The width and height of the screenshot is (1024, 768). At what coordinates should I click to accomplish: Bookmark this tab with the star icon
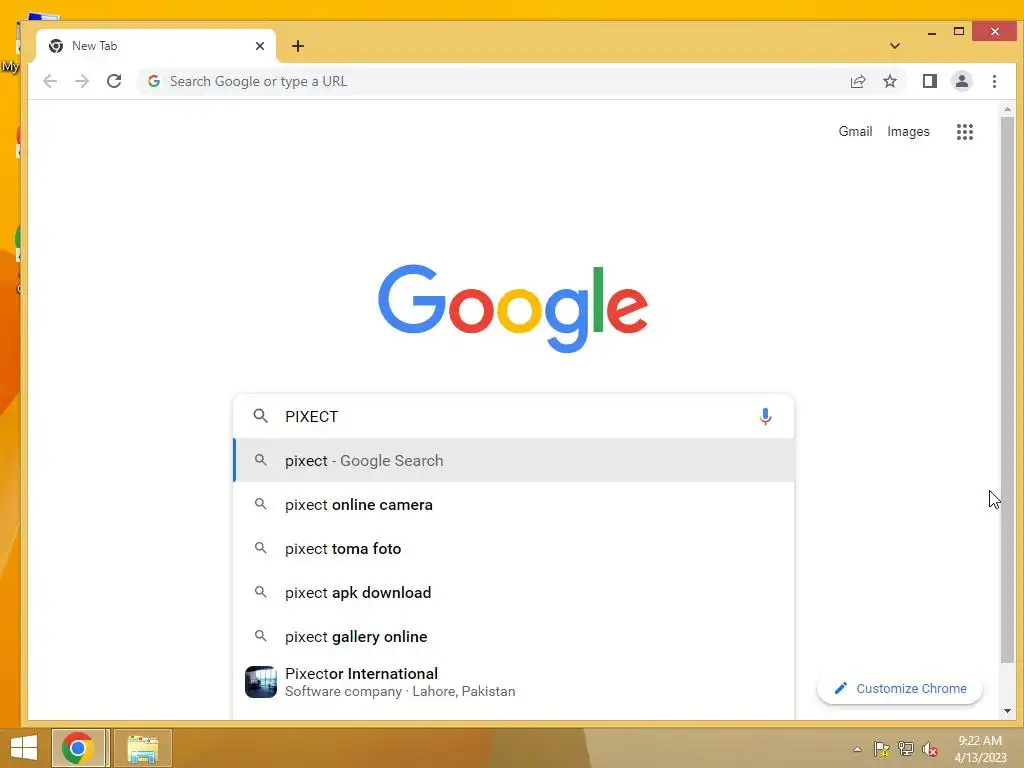click(x=889, y=81)
